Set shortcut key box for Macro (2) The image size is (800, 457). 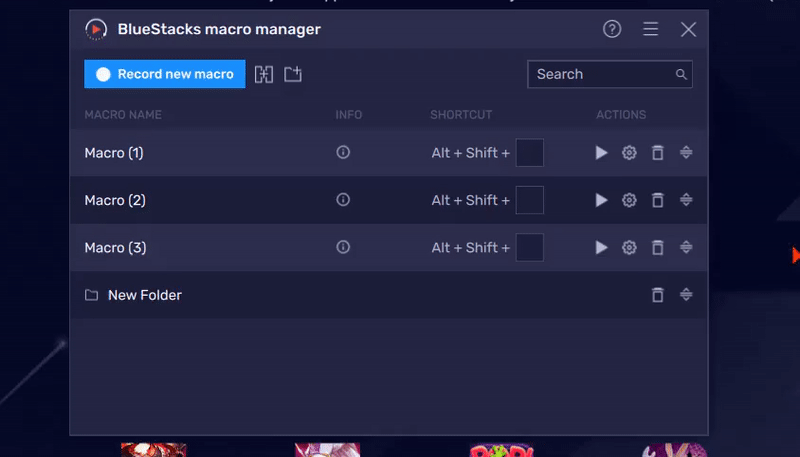[x=530, y=200]
